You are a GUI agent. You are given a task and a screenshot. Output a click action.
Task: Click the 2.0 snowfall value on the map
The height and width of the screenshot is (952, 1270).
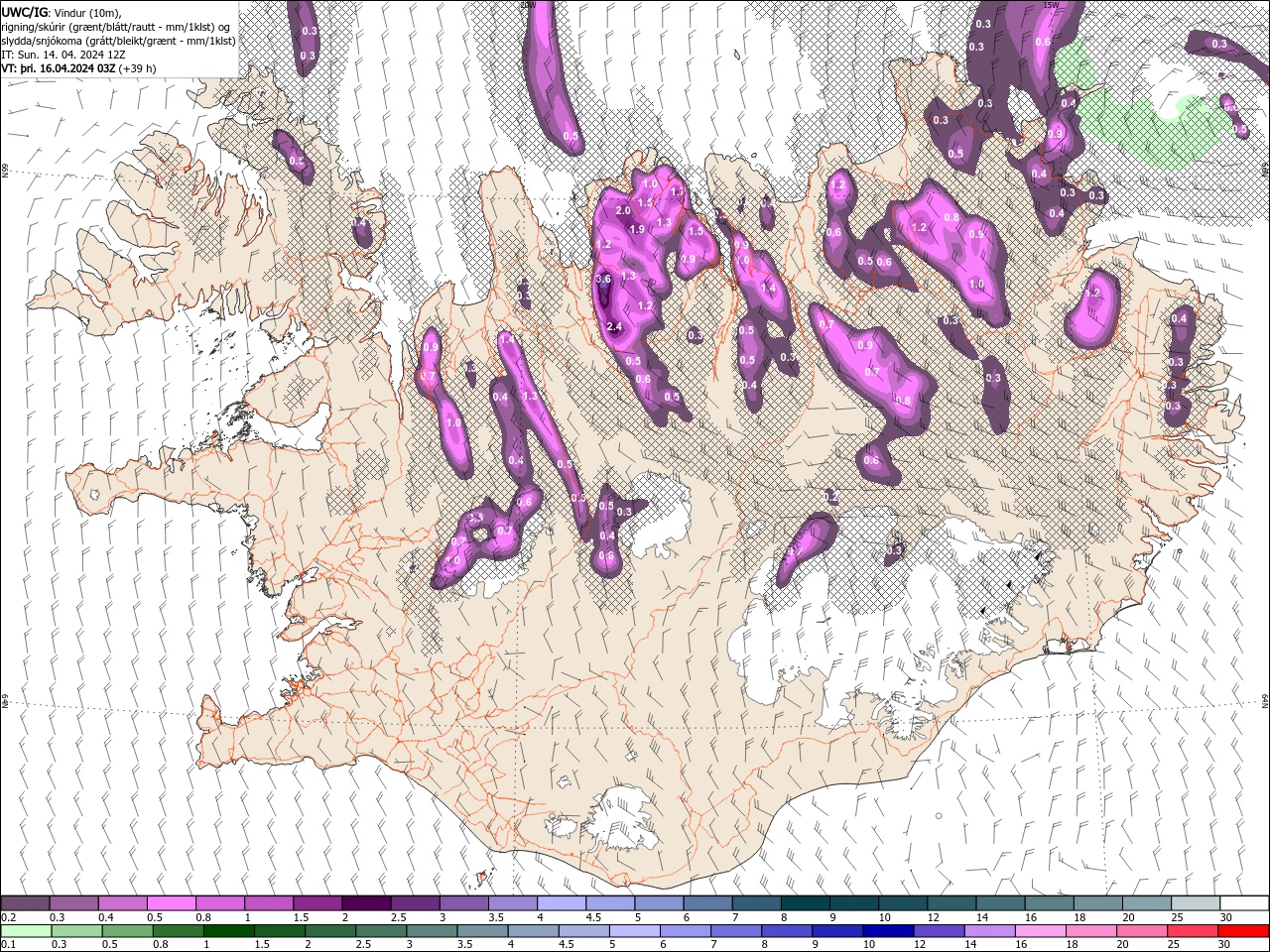click(x=623, y=211)
